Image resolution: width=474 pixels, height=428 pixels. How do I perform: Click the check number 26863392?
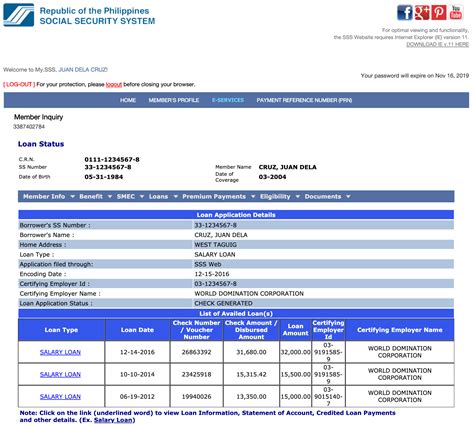(x=196, y=352)
